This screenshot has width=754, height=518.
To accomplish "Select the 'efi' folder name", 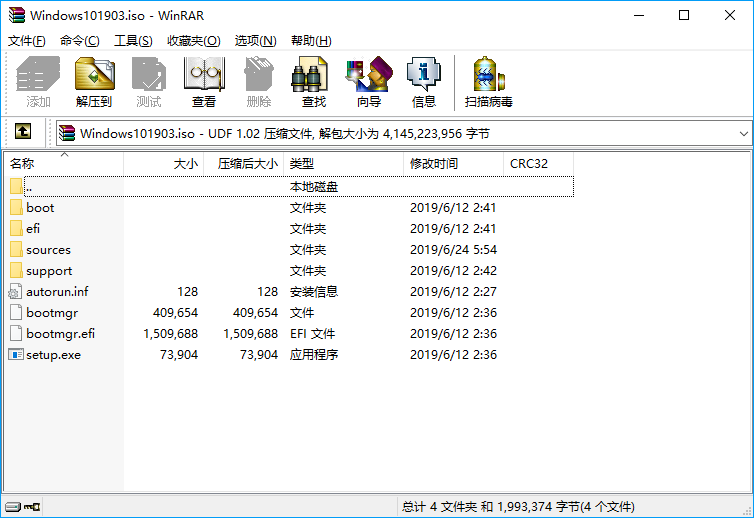I will tap(33, 229).
